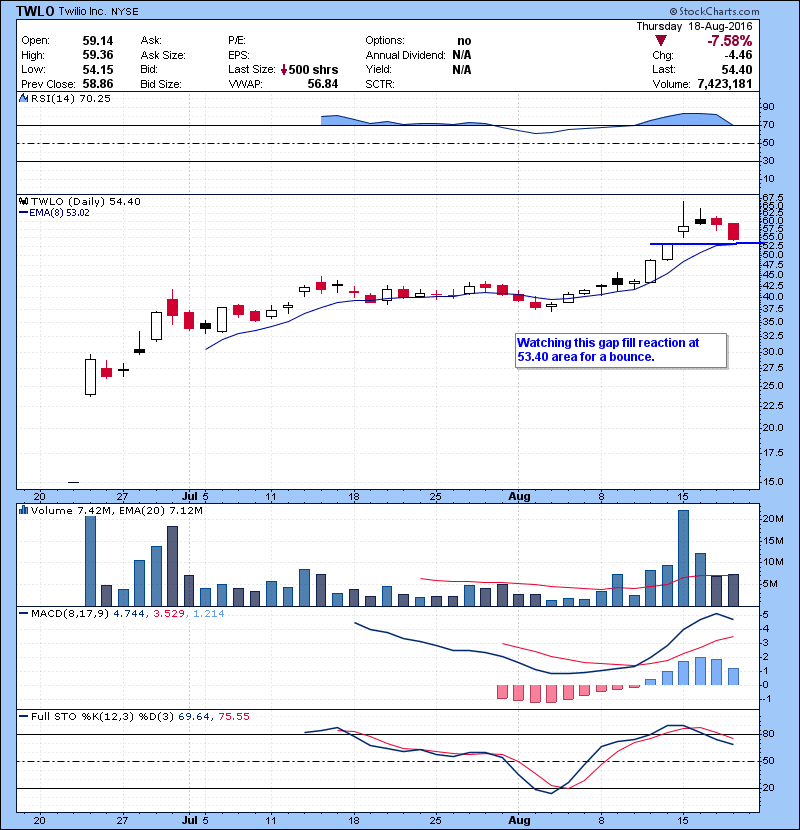Click the MACD signal value 3.529
This screenshot has width=800, height=830.
coord(169,614)
